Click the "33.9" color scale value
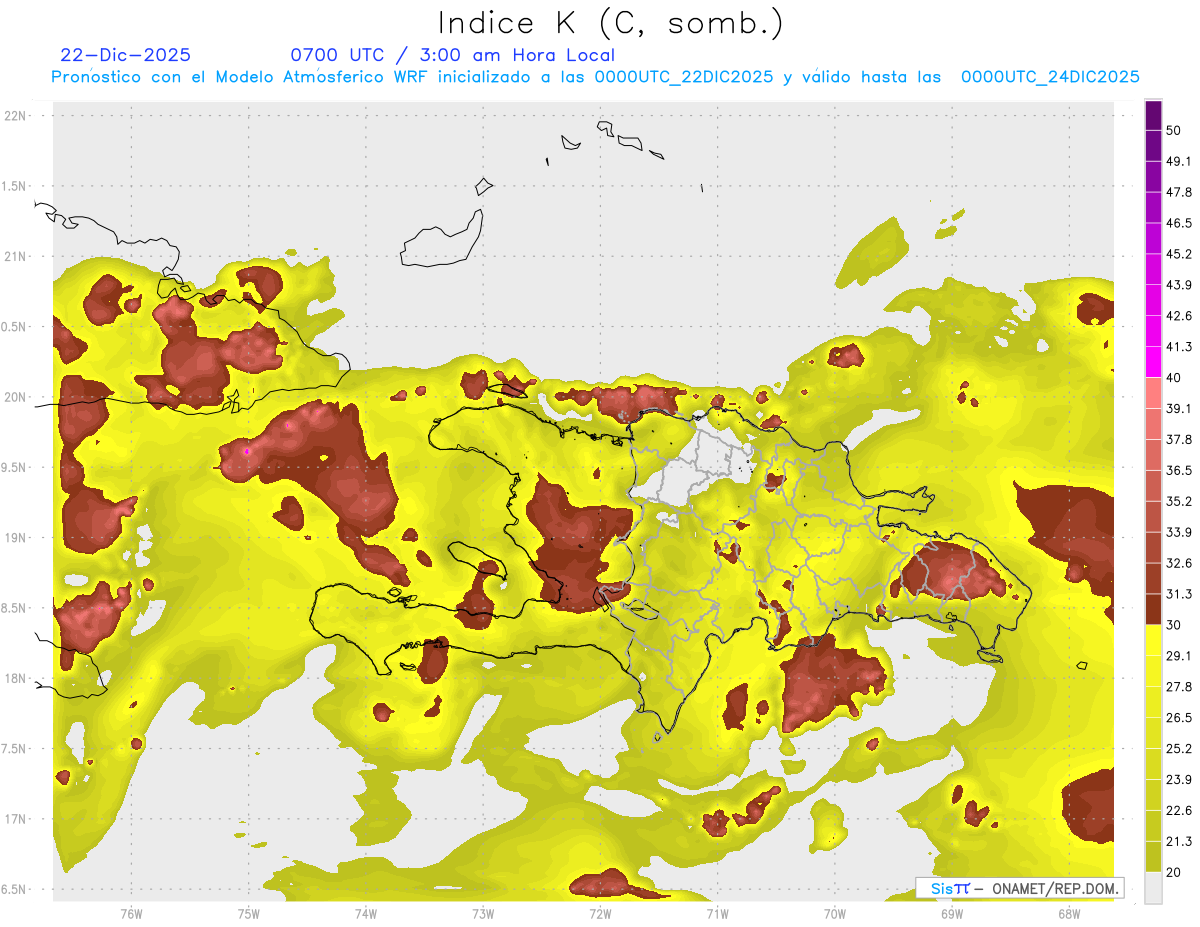Screen dimensions: 1200x927 pyautogui.click(x=1179, y=532)
